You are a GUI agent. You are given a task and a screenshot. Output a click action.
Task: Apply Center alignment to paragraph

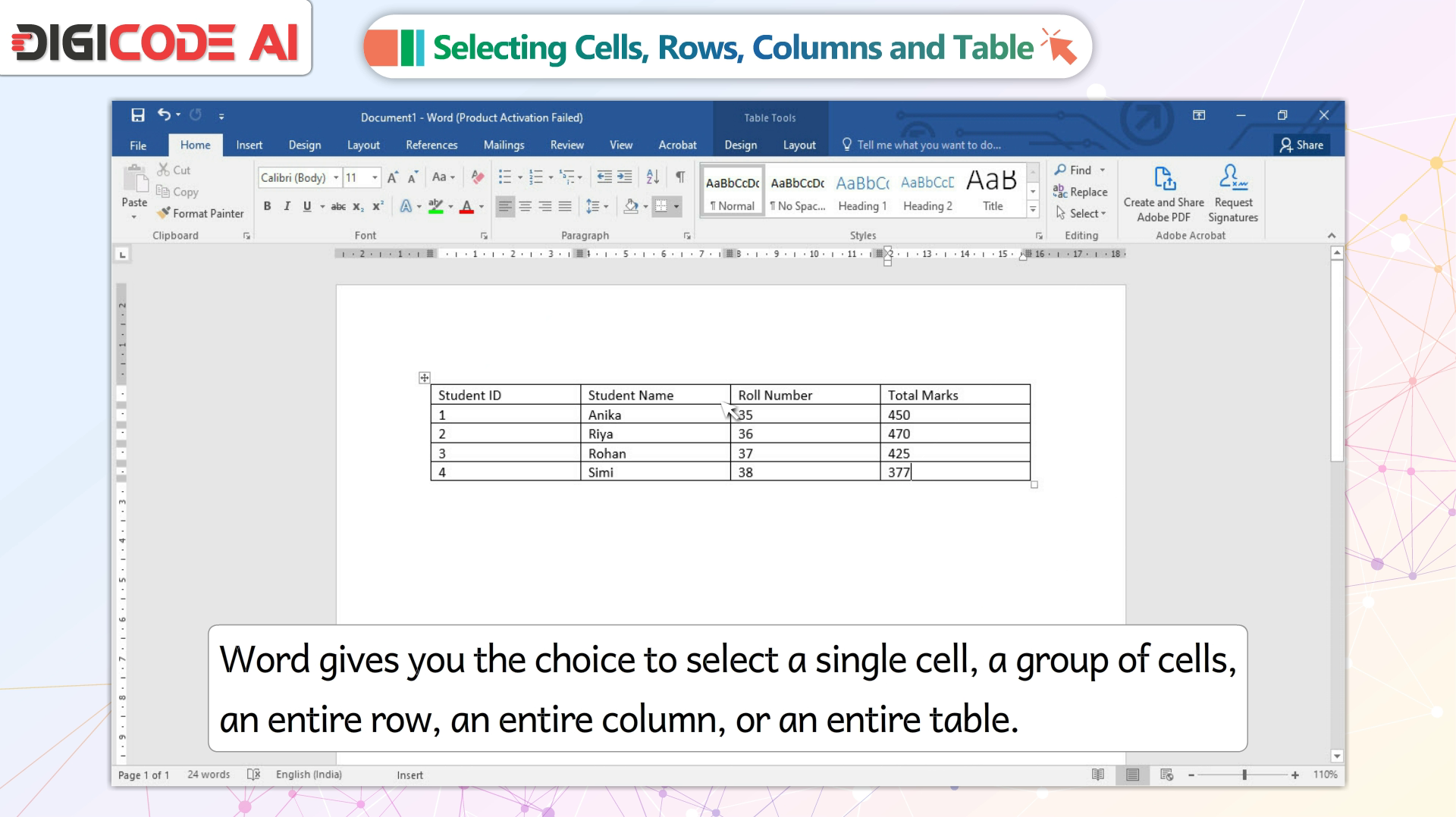[525, 206]
